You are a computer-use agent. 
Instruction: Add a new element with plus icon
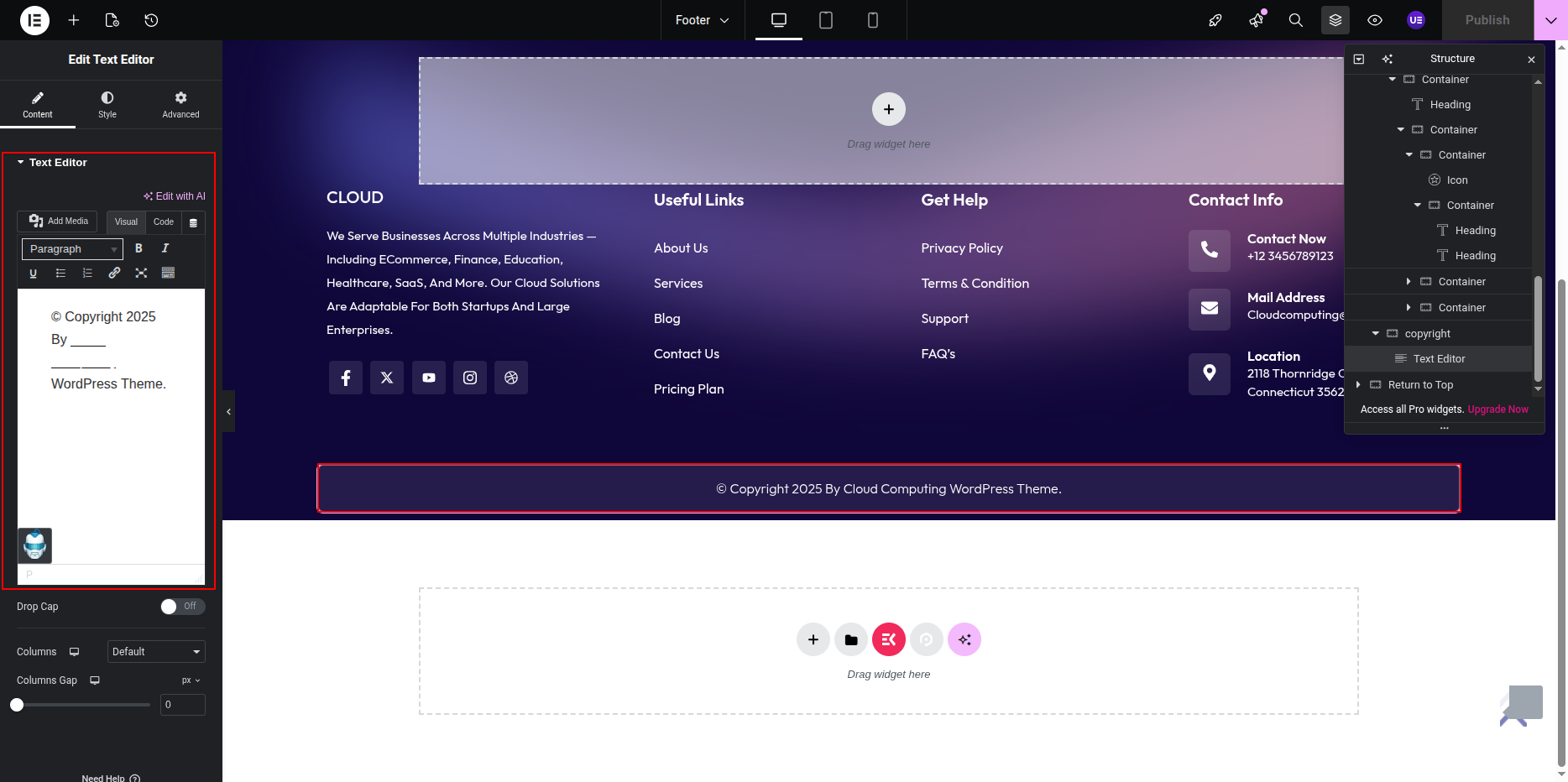pos(74,20)
